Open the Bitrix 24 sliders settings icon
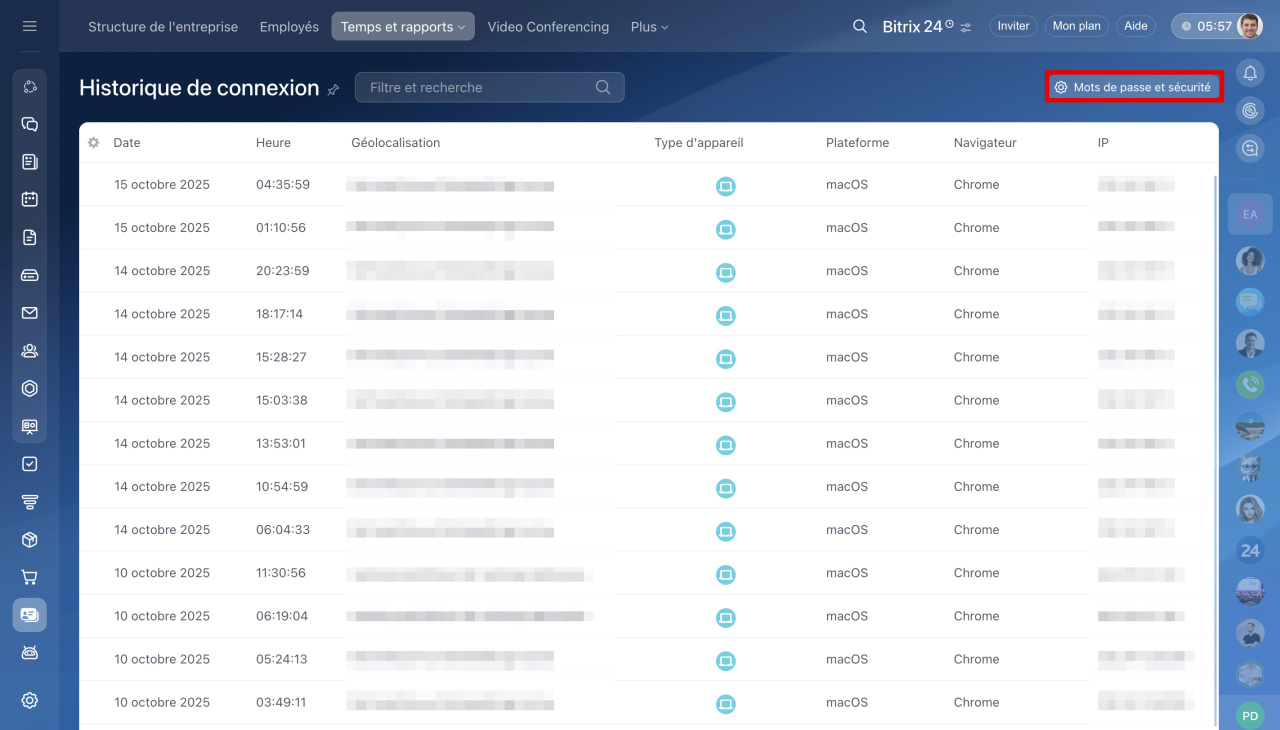The width and height of the screenshot is (1280, 730). (966, 27)
